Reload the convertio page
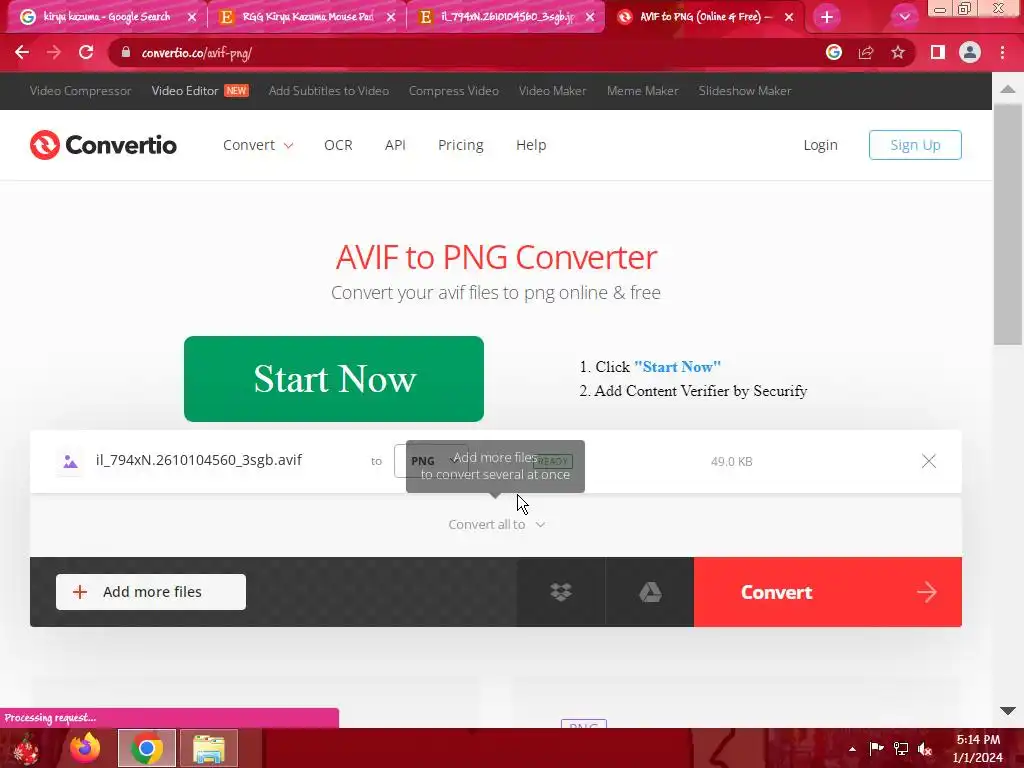The image size is (1024, 768). coord(86,52)
